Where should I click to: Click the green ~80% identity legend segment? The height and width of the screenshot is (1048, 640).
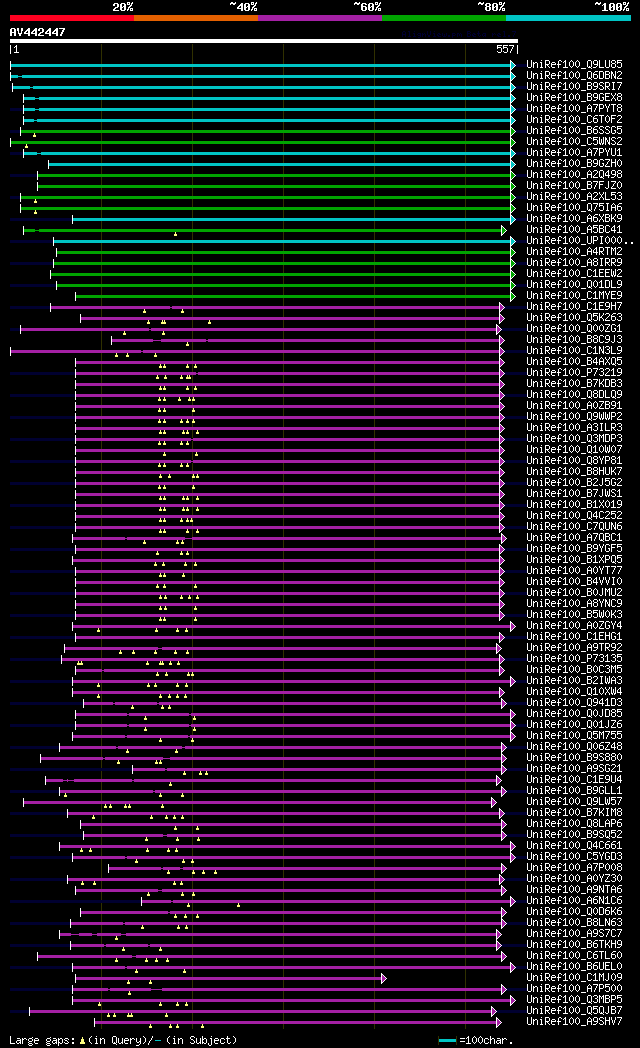pos(444,18)
